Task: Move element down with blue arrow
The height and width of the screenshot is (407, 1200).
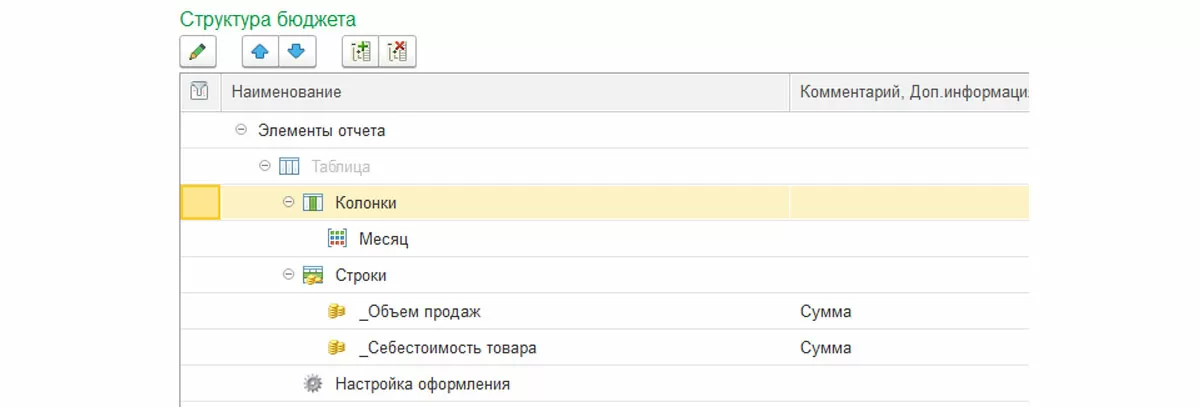Action: point(296,51)
